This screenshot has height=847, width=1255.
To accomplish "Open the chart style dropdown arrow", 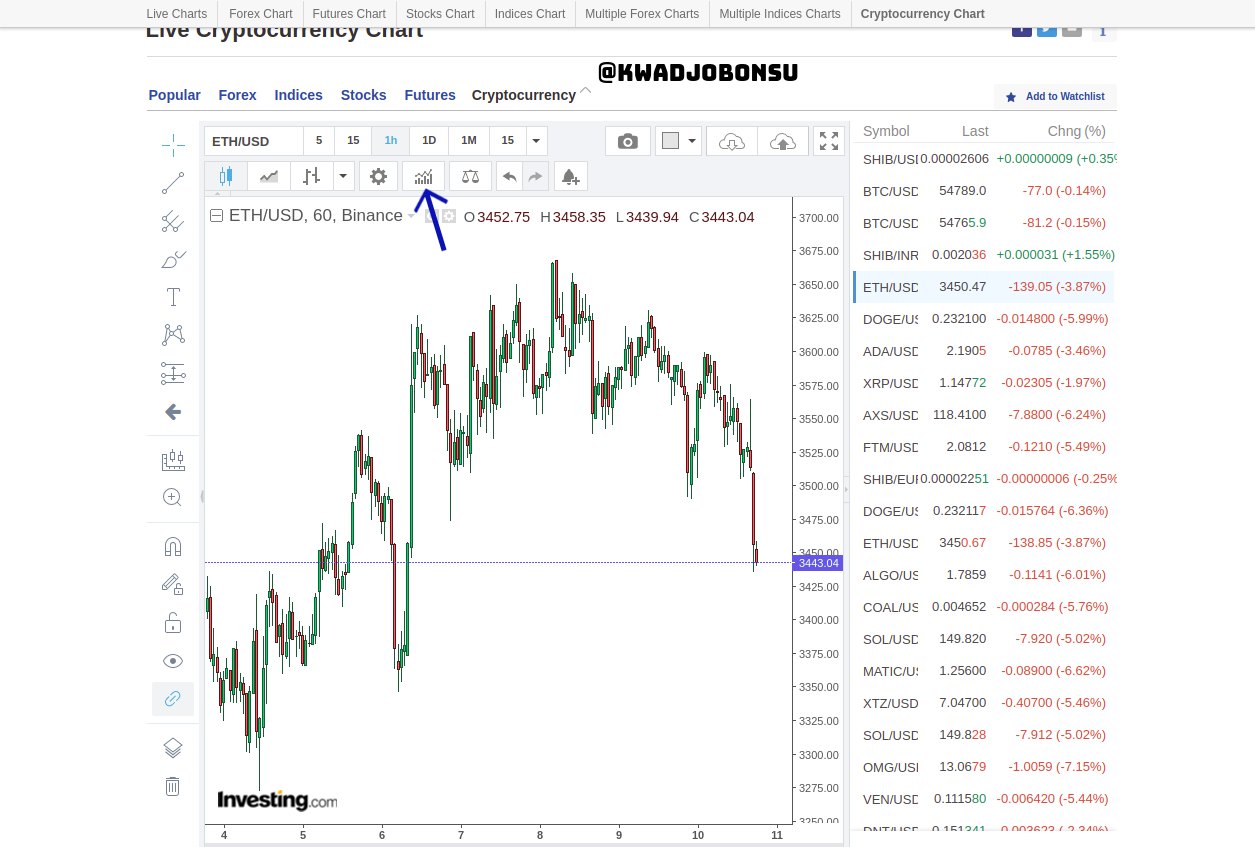I will [x=344, y=177].
